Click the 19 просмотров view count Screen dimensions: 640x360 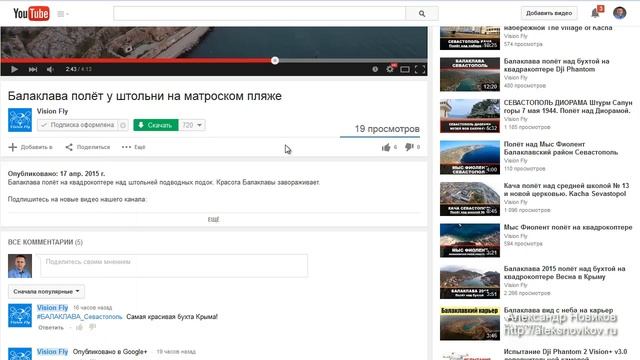[x=387, y=129]
